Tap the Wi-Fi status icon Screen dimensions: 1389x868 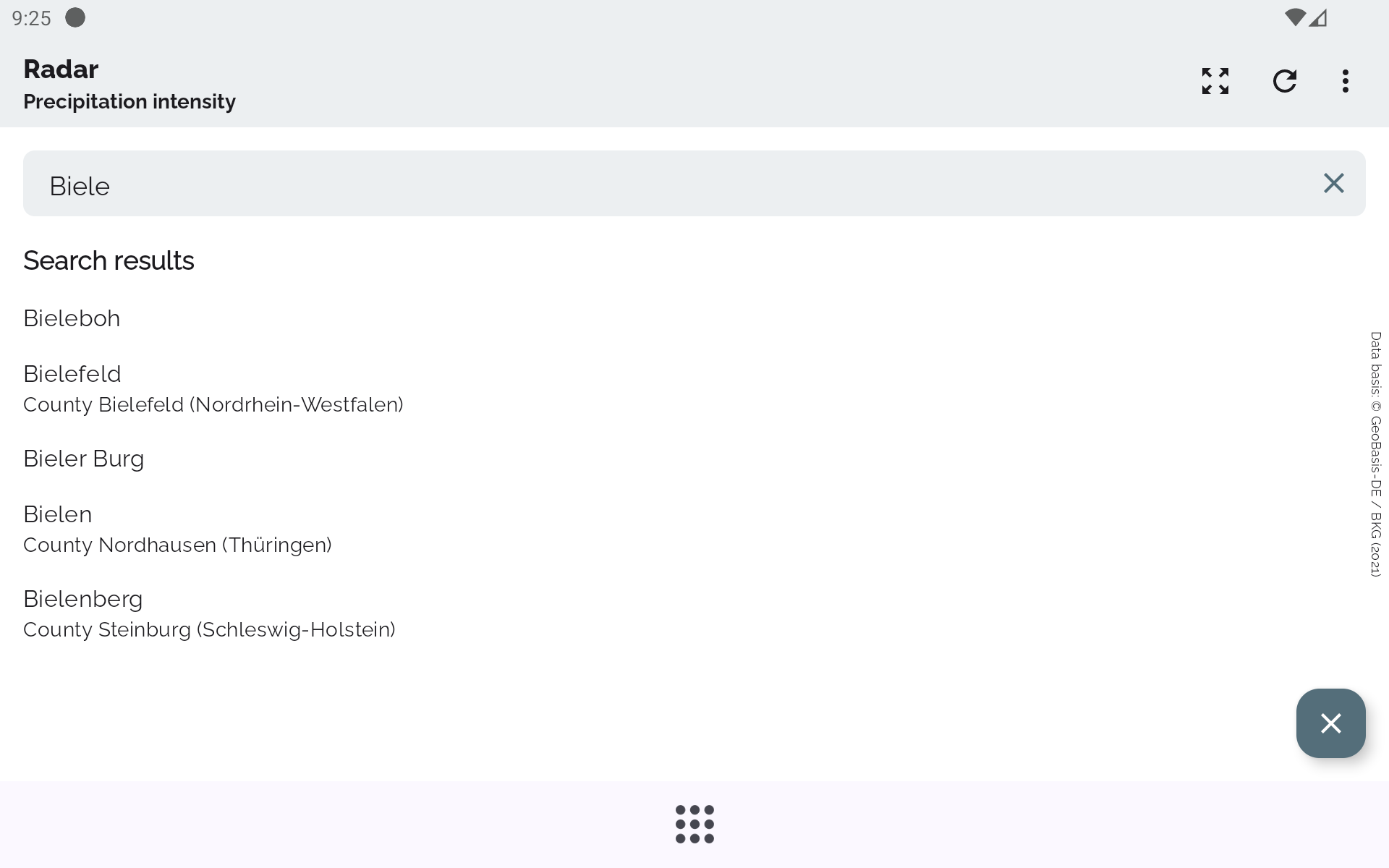[1294, 17]
